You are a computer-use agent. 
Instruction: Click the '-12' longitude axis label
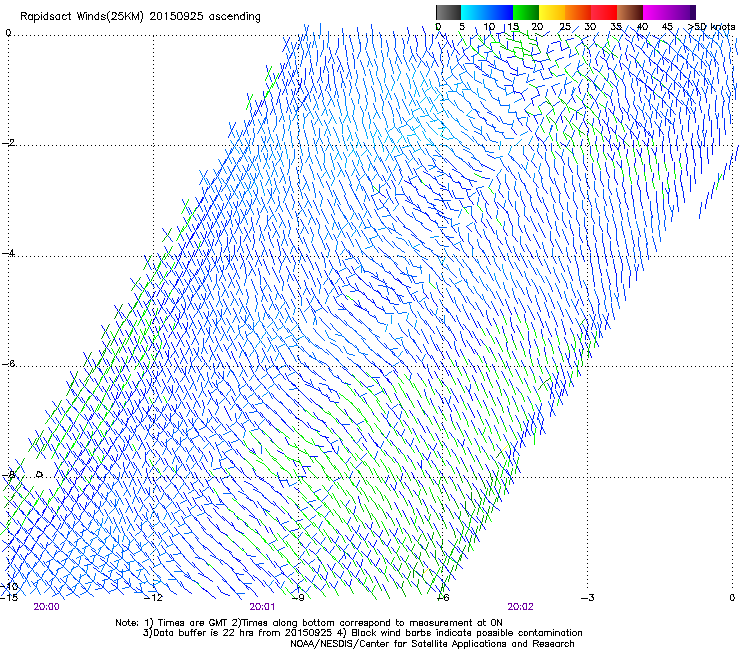[x=154, y=598]
